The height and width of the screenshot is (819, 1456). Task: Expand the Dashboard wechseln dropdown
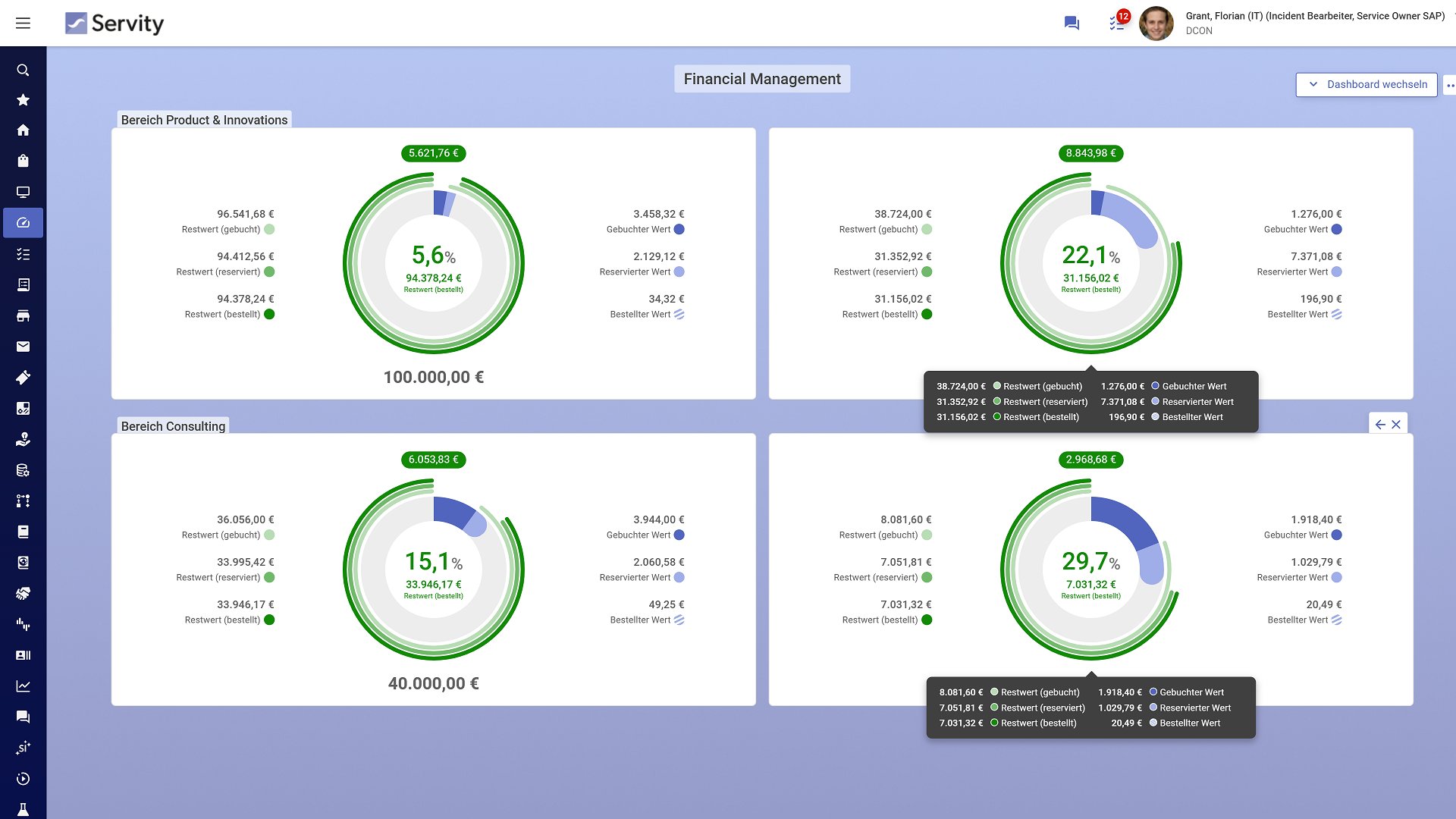(1367, 84)
